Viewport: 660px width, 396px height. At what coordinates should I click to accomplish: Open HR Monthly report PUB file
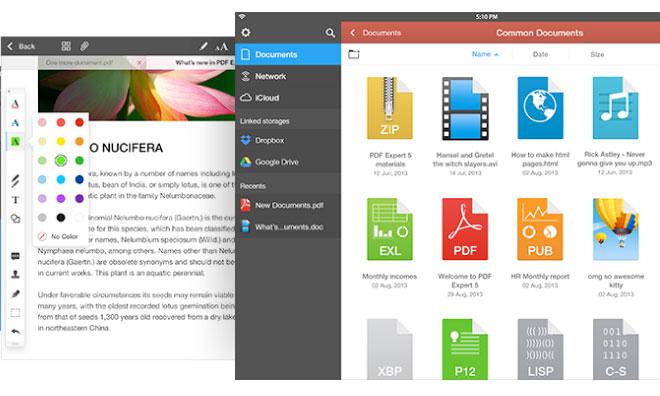(x=540, y=229)
